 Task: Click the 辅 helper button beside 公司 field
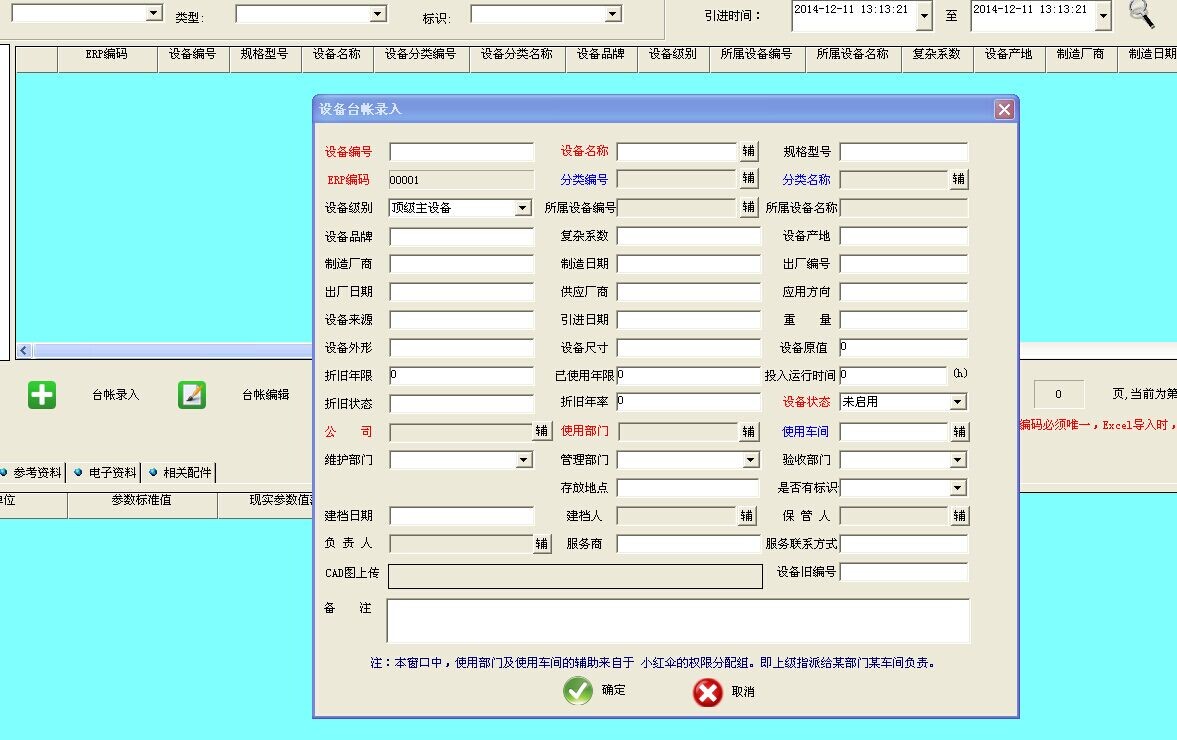pos(541,431)
